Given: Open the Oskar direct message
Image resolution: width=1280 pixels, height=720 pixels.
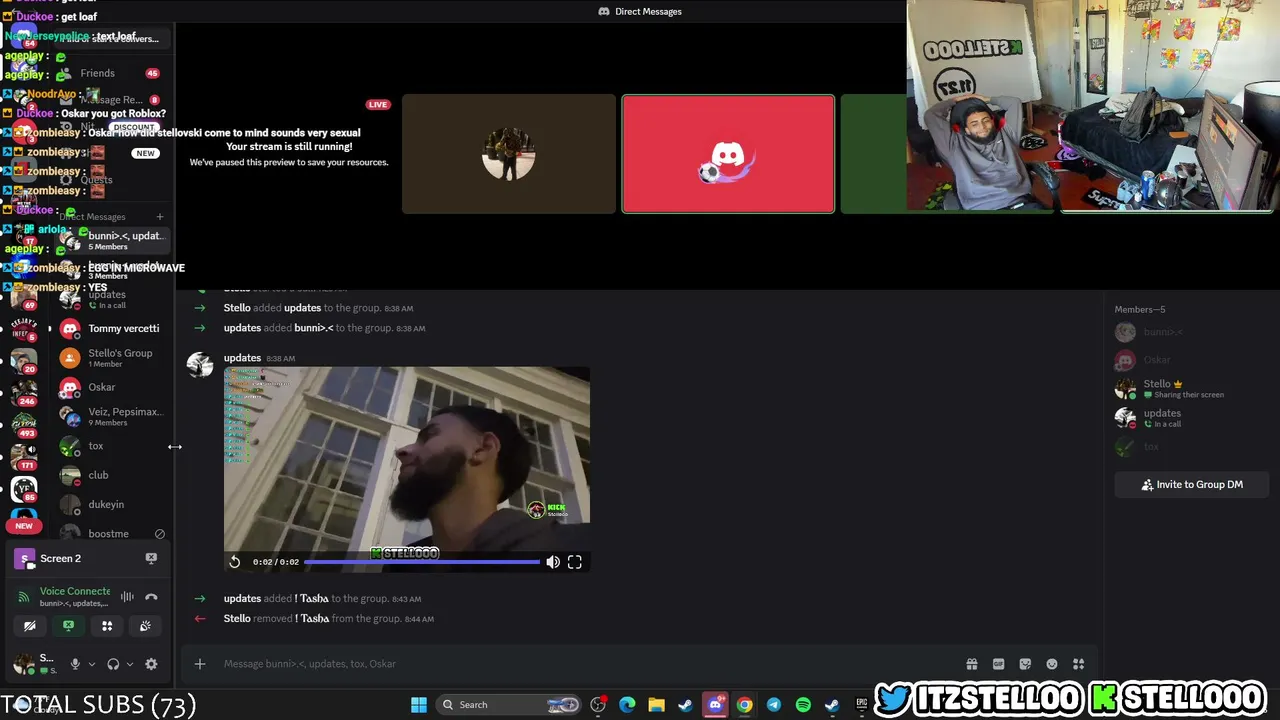Looking at the screenshot, I should pyautogui.click(x=110, y=387).
